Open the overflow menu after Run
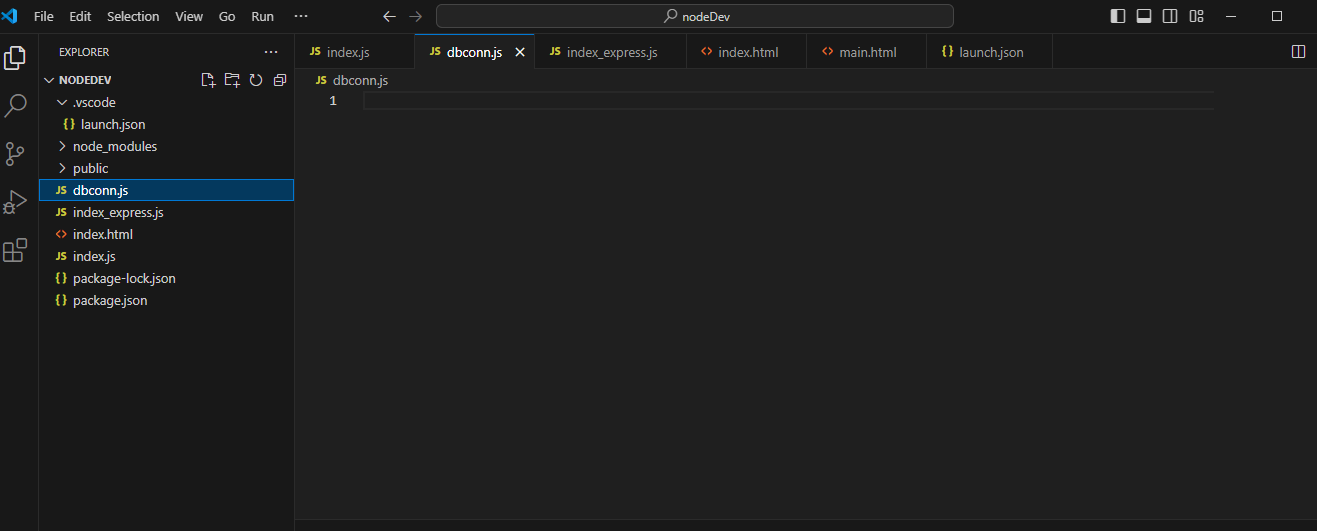 click(301, 16)
